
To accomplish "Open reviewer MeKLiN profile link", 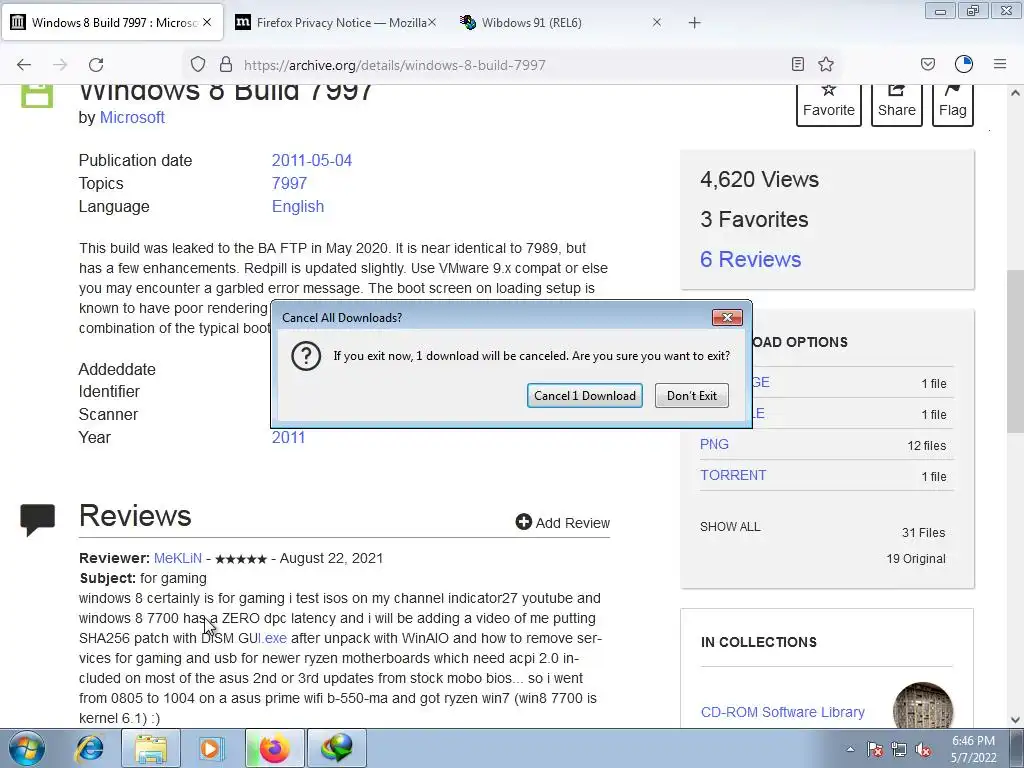I will (178, 558).
